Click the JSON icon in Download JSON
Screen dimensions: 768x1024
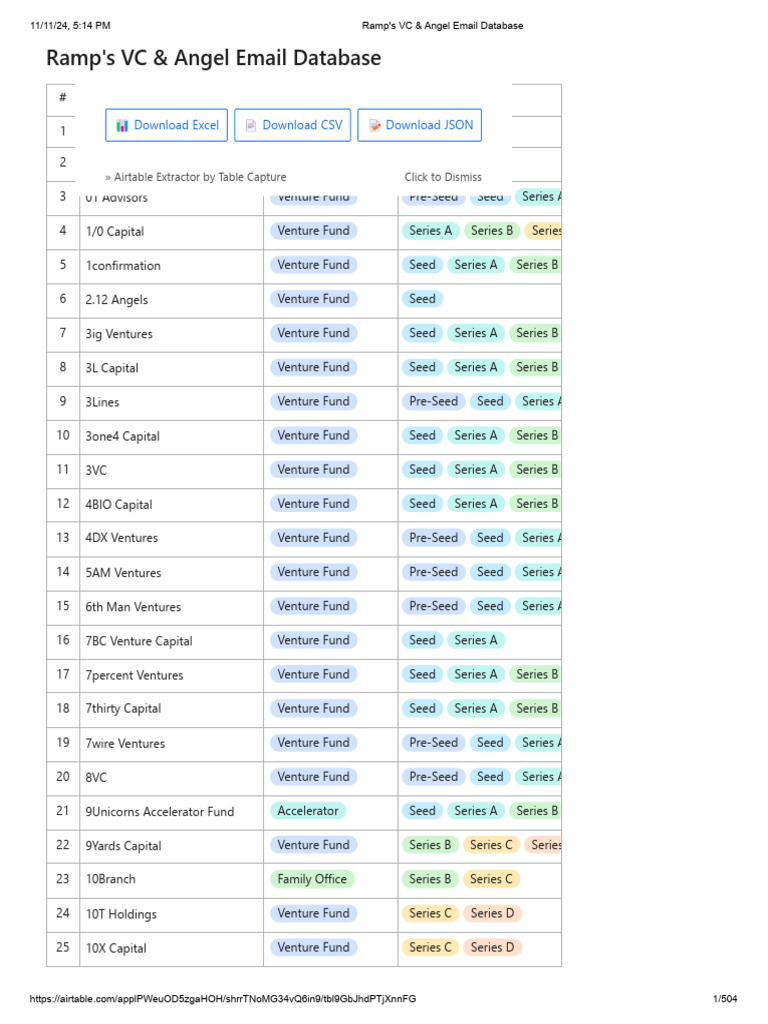tap(374, 126)
